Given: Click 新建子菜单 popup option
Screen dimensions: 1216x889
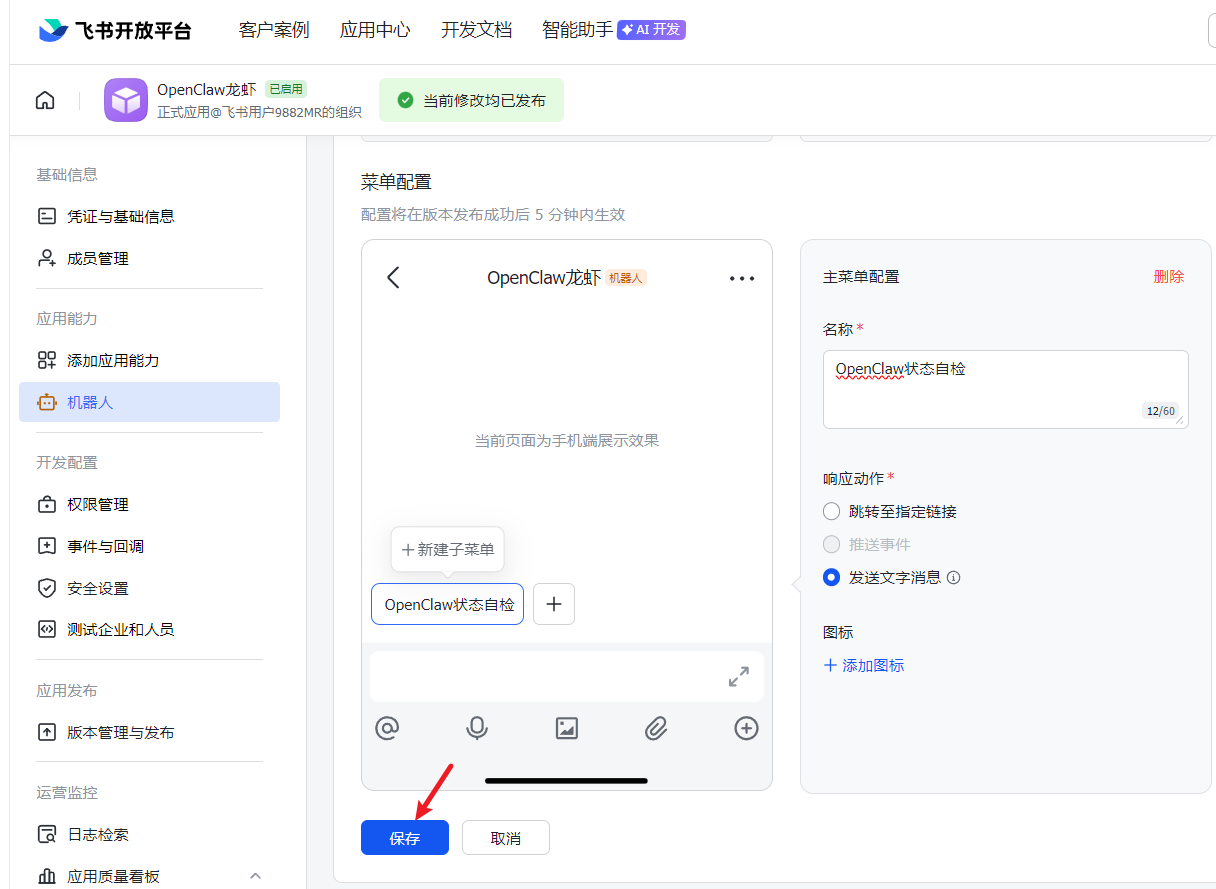Looking at the screenshot, I should tap(448, 549).
